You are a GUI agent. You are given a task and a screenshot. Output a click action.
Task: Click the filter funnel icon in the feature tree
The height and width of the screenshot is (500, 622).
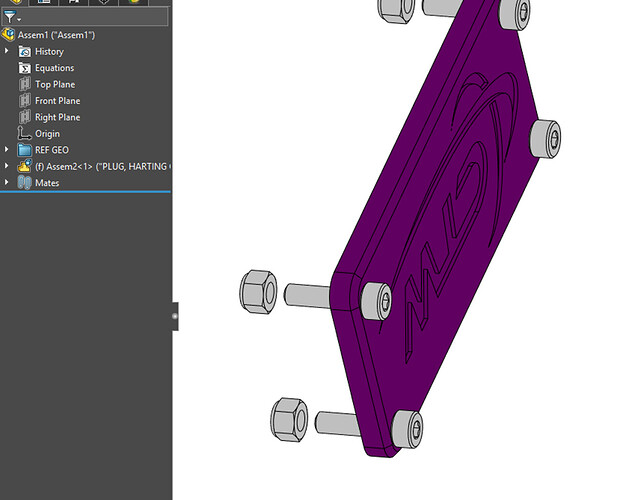(9, 17)
